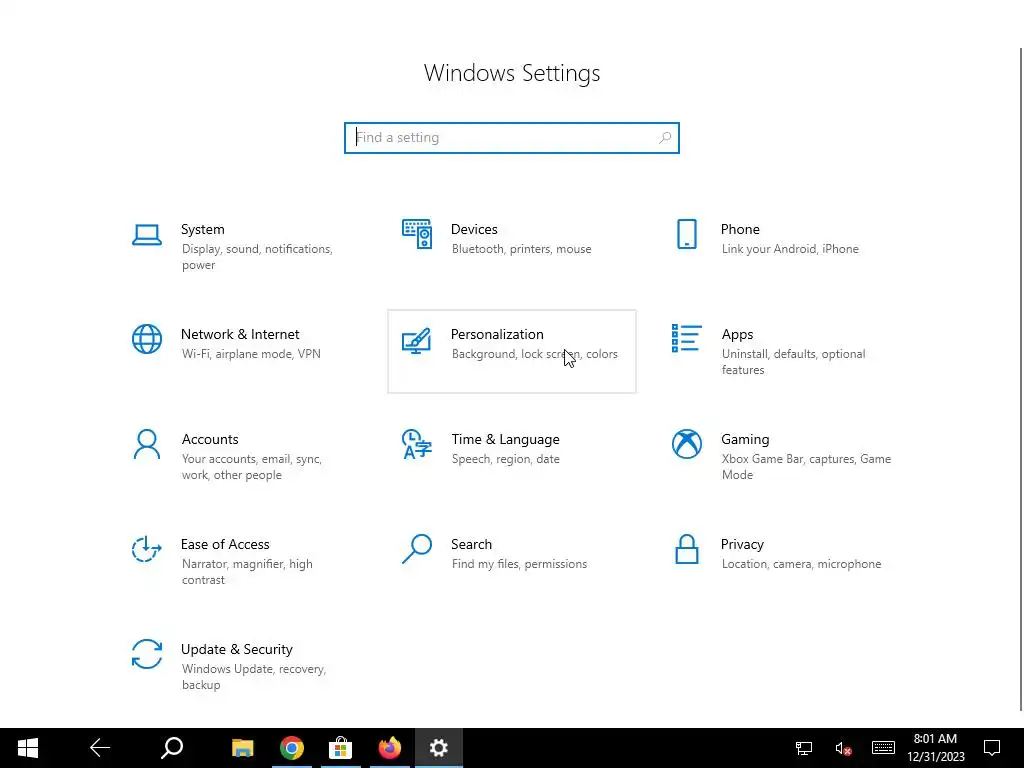
Task: Click the 'Gaming' heading text
Action: [745, 440]
